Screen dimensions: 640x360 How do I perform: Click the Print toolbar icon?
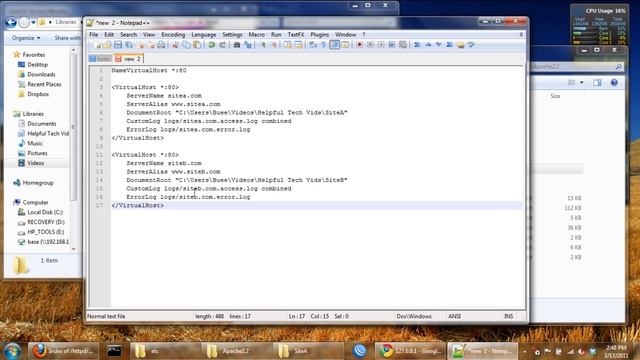(x=162, y=45)
